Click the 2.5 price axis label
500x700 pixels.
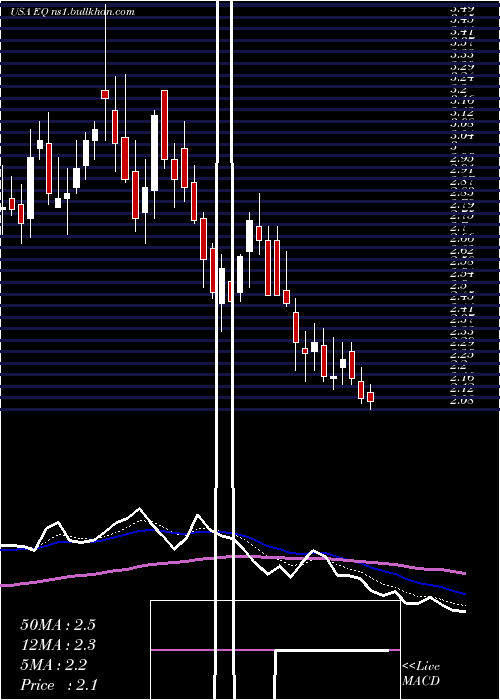click(457, 285)
